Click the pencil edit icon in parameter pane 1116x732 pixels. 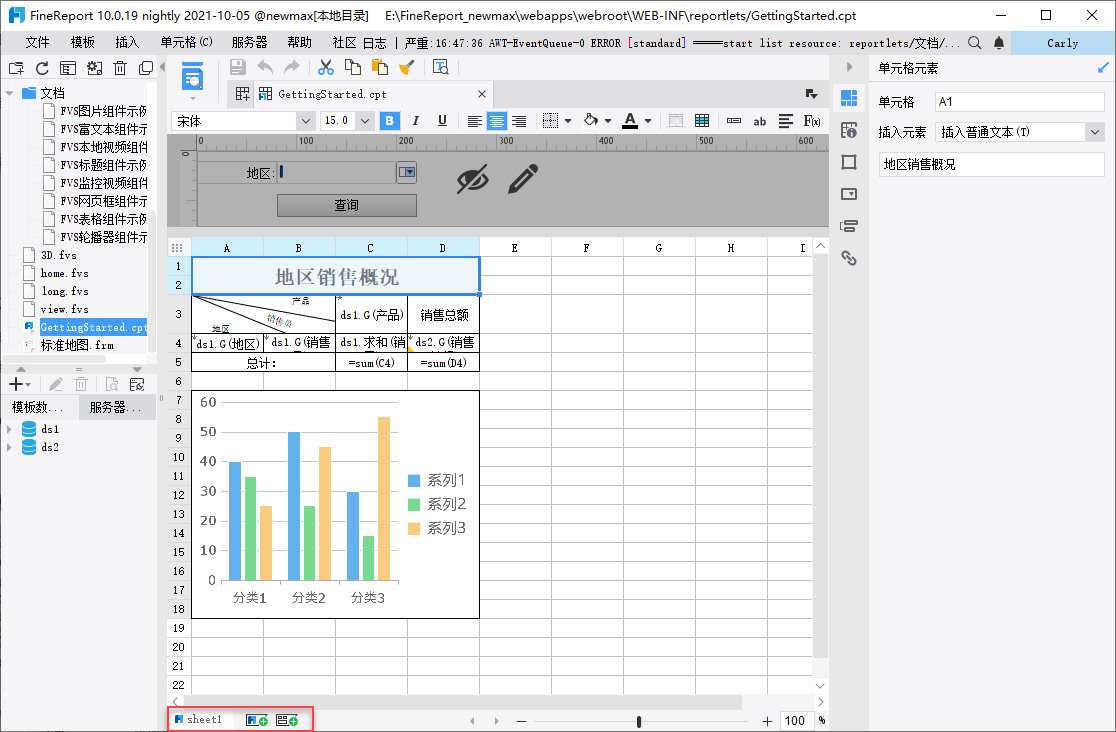point(523,179)
